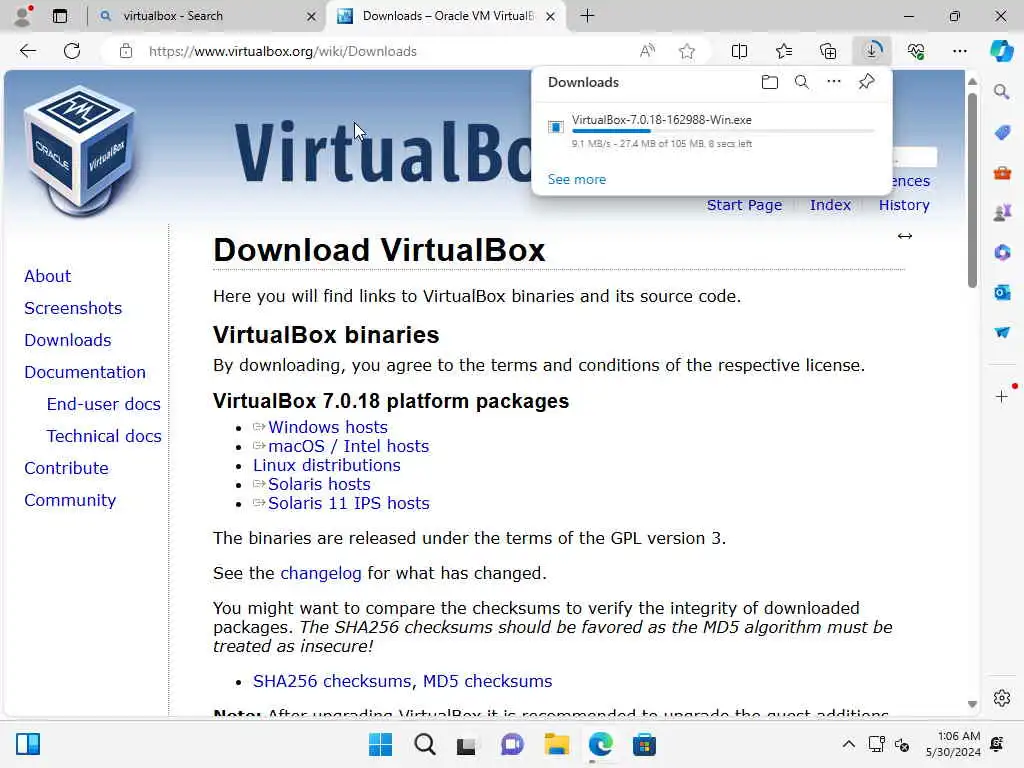
Task: Open more options in Downloads panel
Action: (x=834, y=82)
